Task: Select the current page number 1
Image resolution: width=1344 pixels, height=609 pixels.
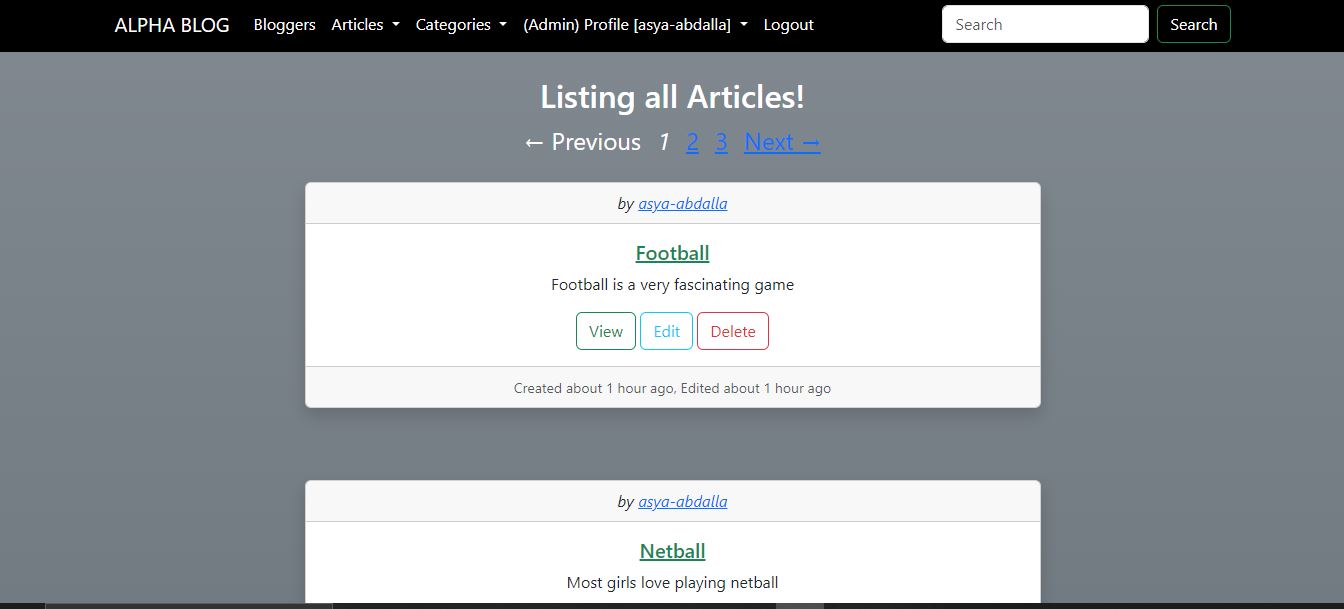Action: click(663, 142)
